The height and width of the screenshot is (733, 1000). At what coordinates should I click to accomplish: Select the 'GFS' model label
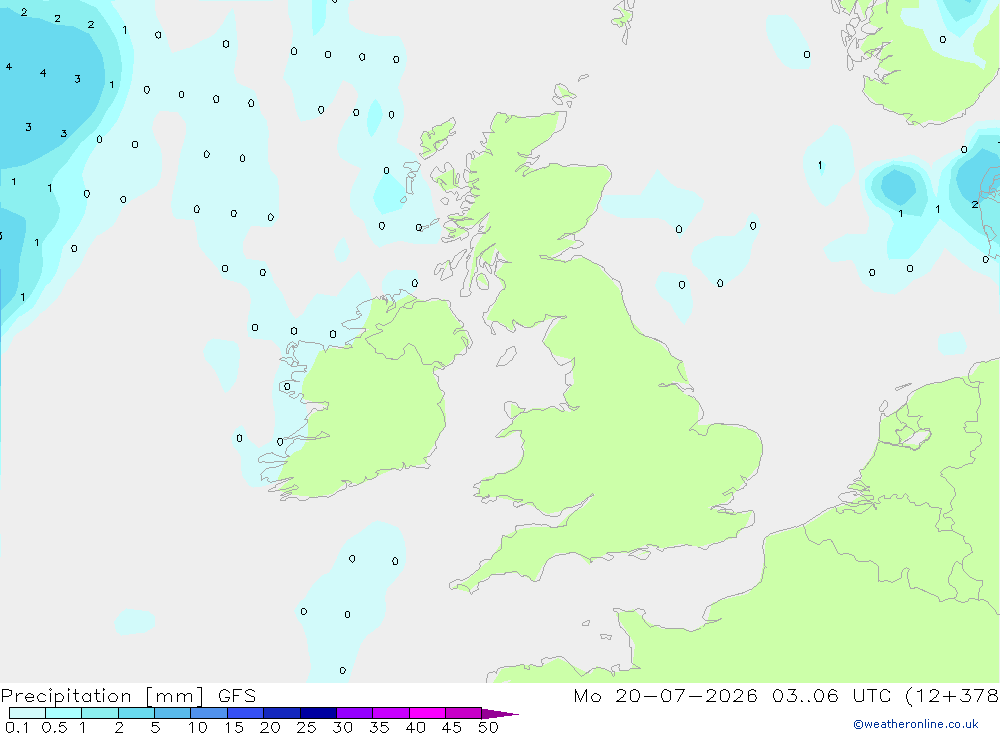point(237,696)
